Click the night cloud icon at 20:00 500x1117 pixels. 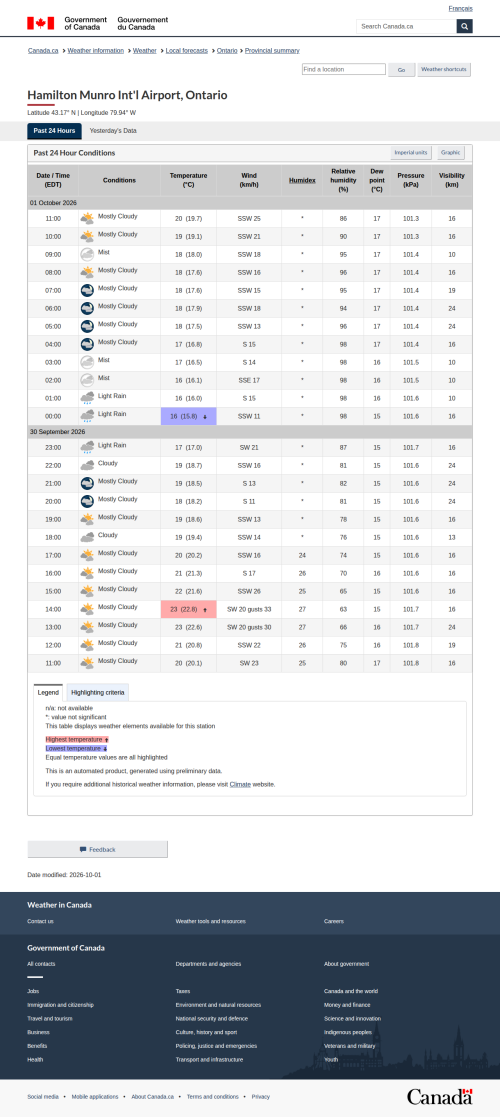pos(87,501)
